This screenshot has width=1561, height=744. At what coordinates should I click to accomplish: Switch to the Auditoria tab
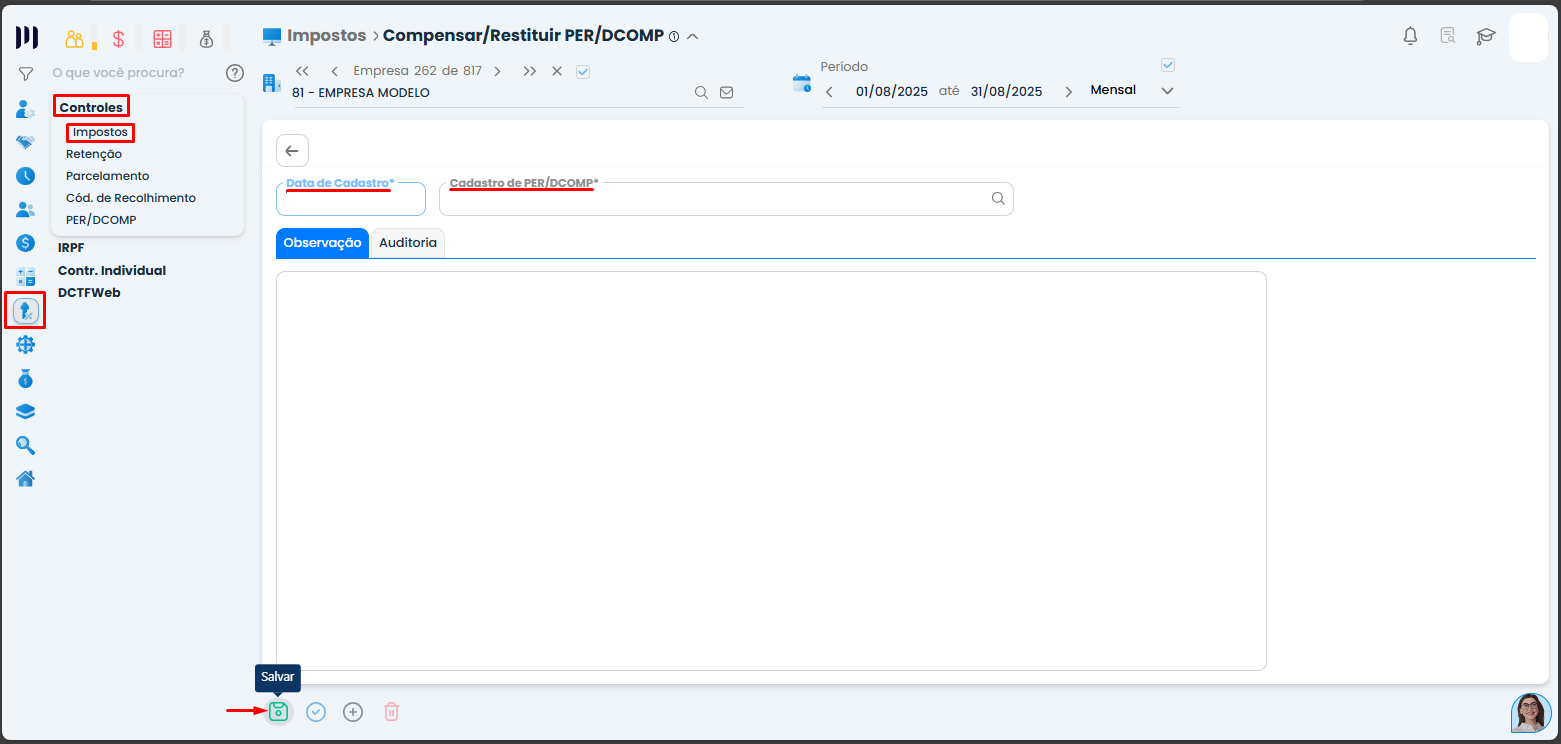[x=408, y=243]
